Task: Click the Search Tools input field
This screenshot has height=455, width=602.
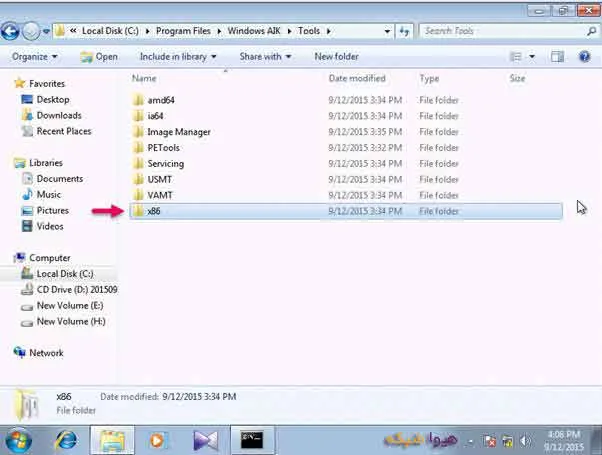Action: point(502,31)
